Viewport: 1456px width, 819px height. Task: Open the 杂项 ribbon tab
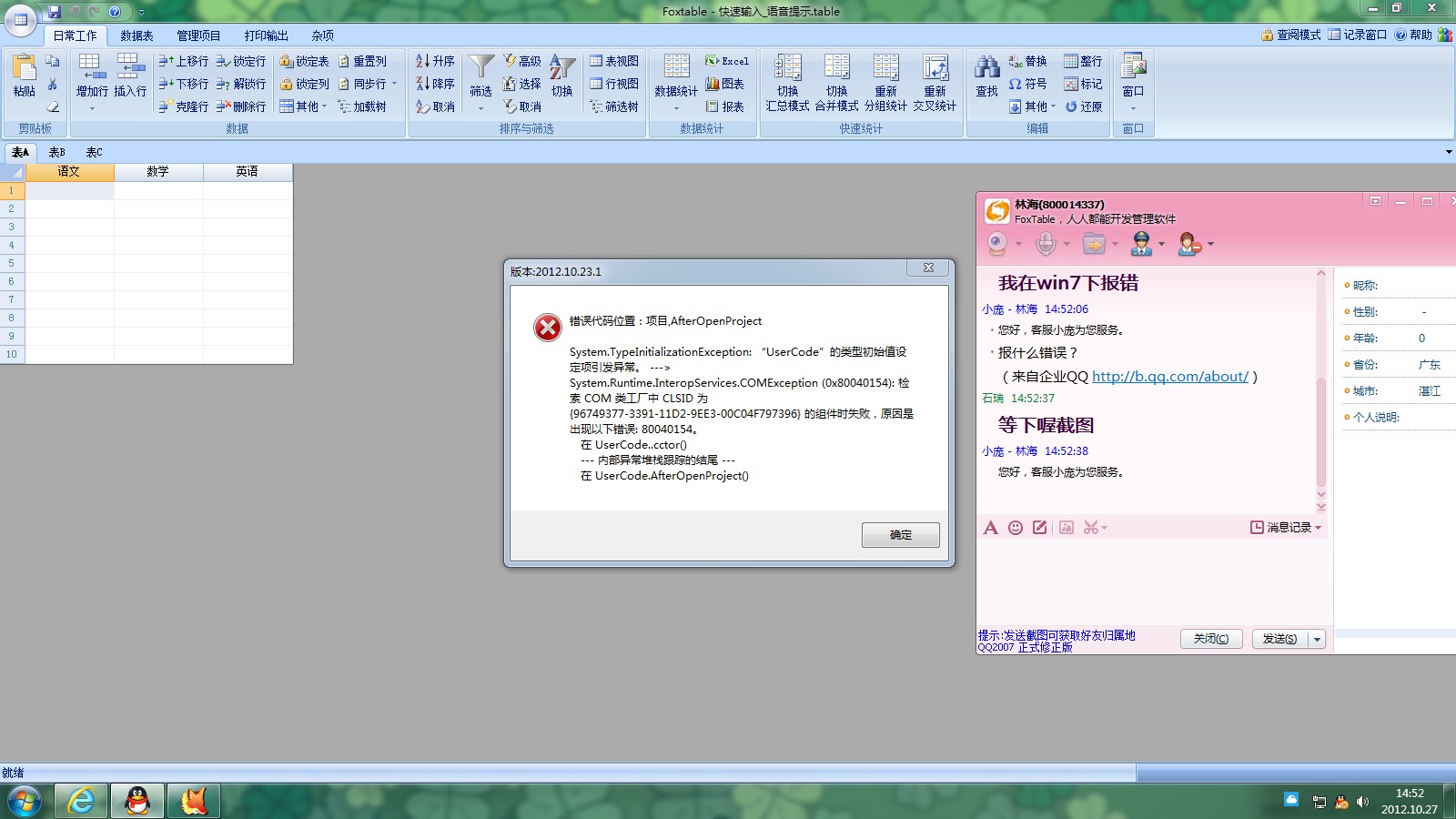pyautogui.click(x=322, y=35)
